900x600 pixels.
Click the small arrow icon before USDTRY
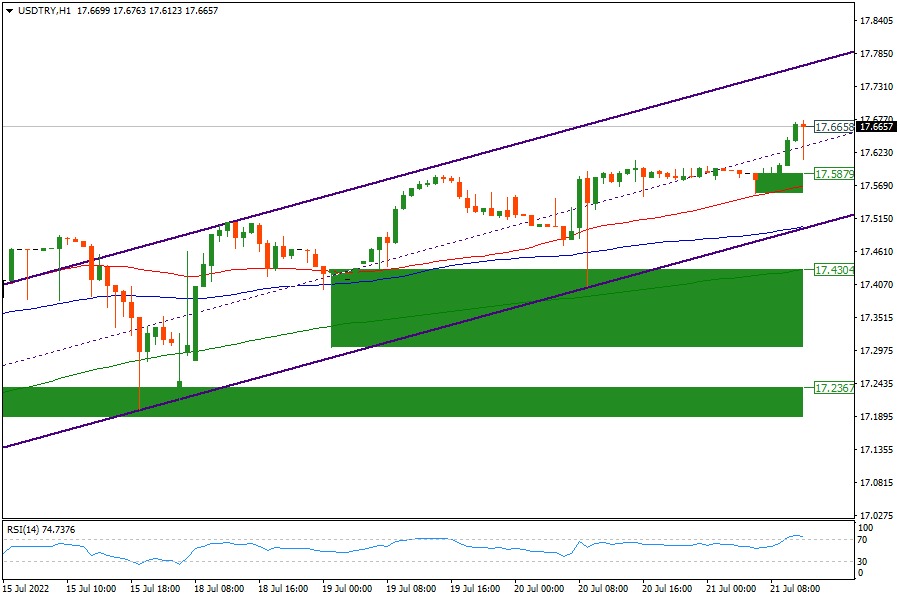tap(9, 10)
